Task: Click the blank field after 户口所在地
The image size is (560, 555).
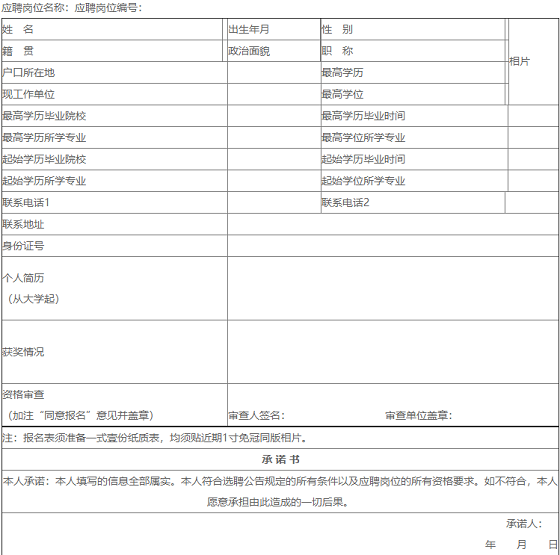Action: tap(274, 73)
